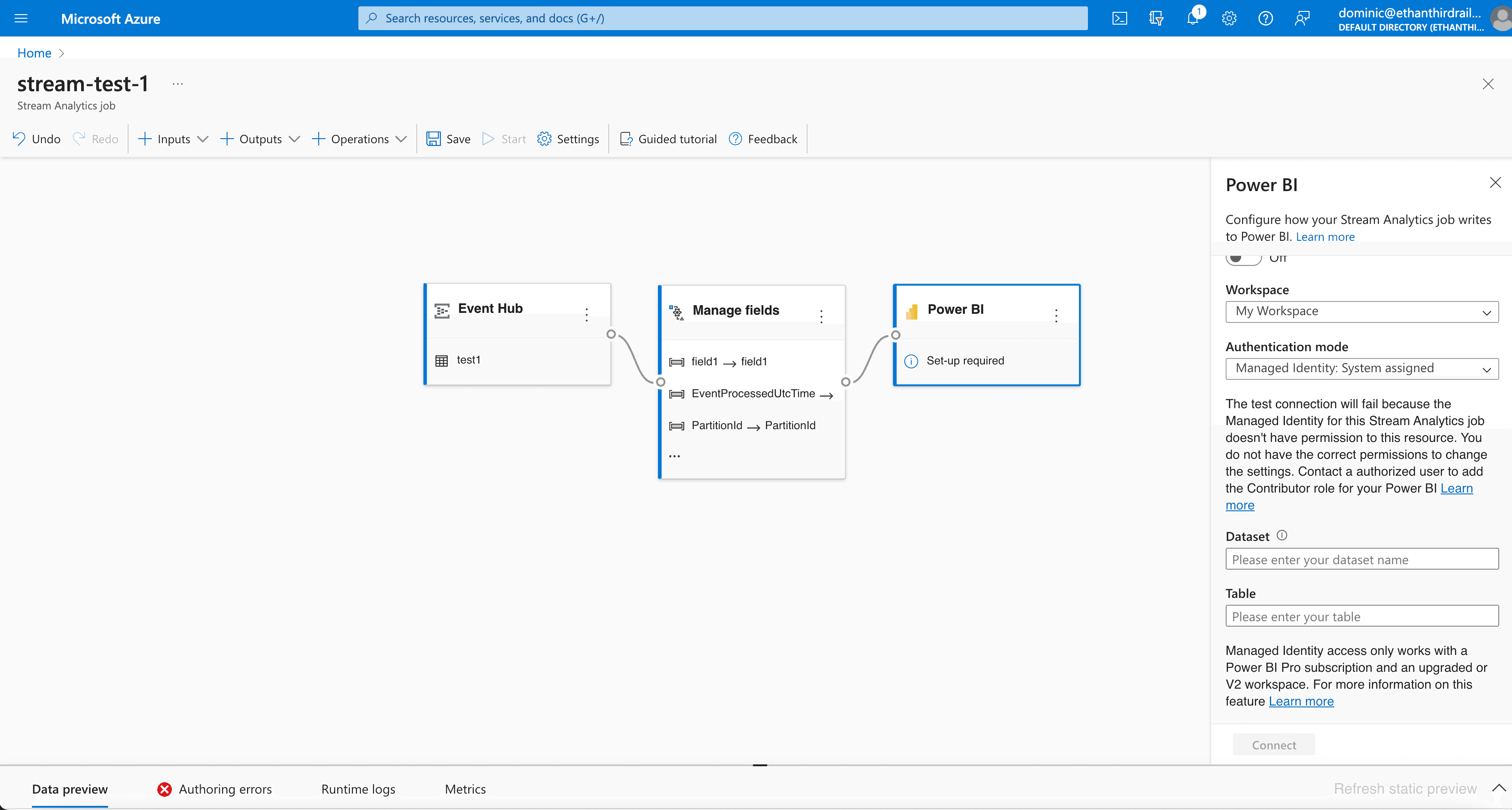Focus the Dataset name input field

click(x=1362, y=559)
